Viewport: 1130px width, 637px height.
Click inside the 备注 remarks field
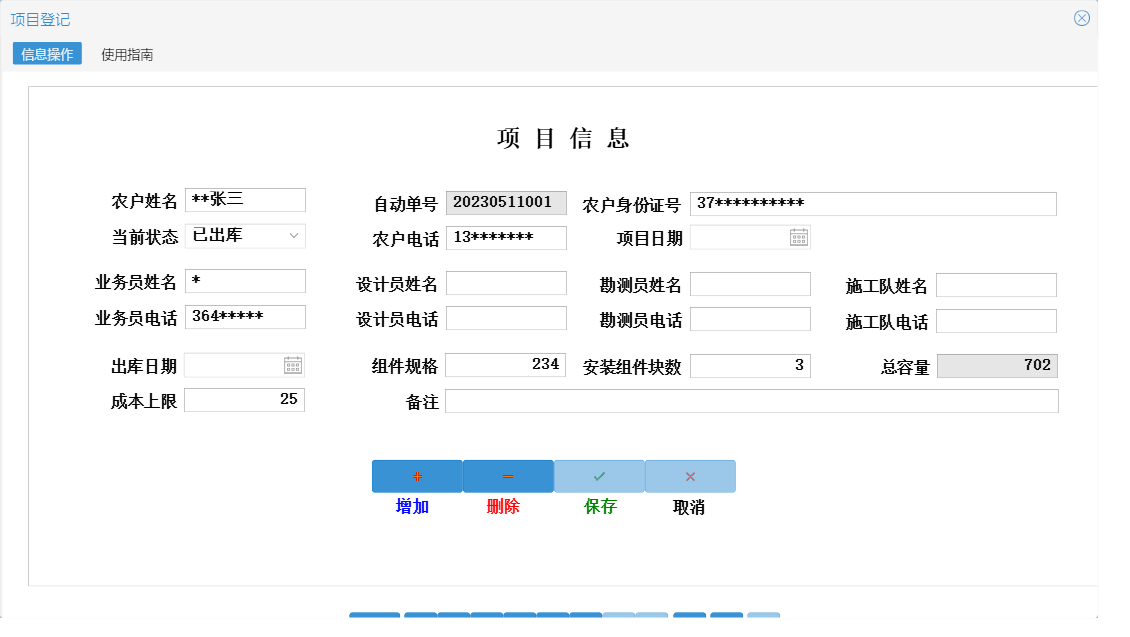click(x=750, y=400)
